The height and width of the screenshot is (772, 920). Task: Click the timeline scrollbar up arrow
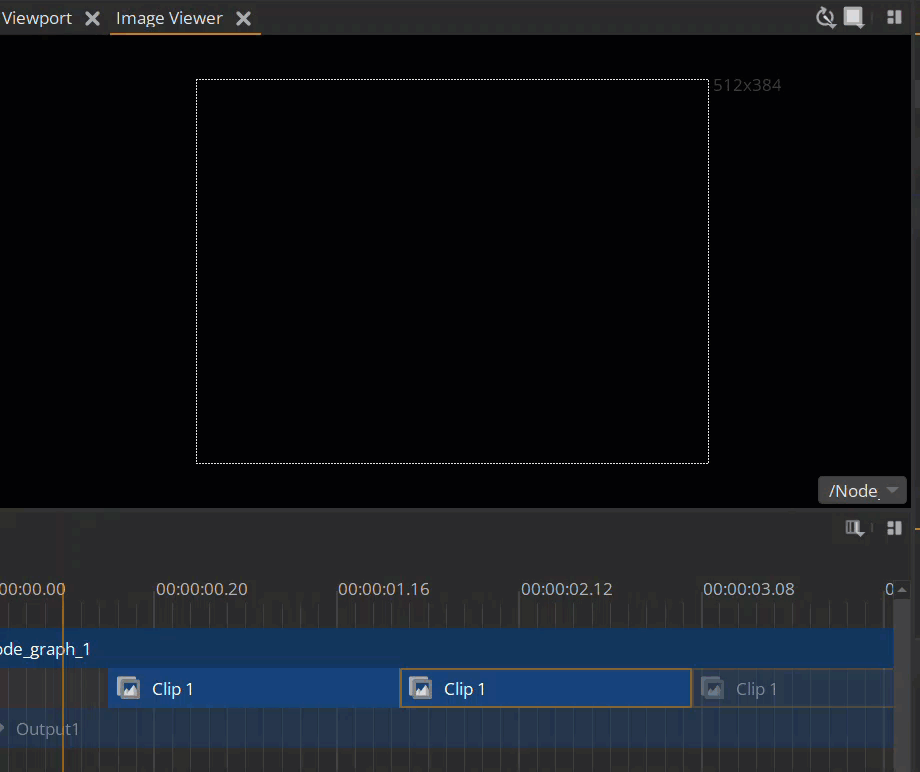(903, 590)
